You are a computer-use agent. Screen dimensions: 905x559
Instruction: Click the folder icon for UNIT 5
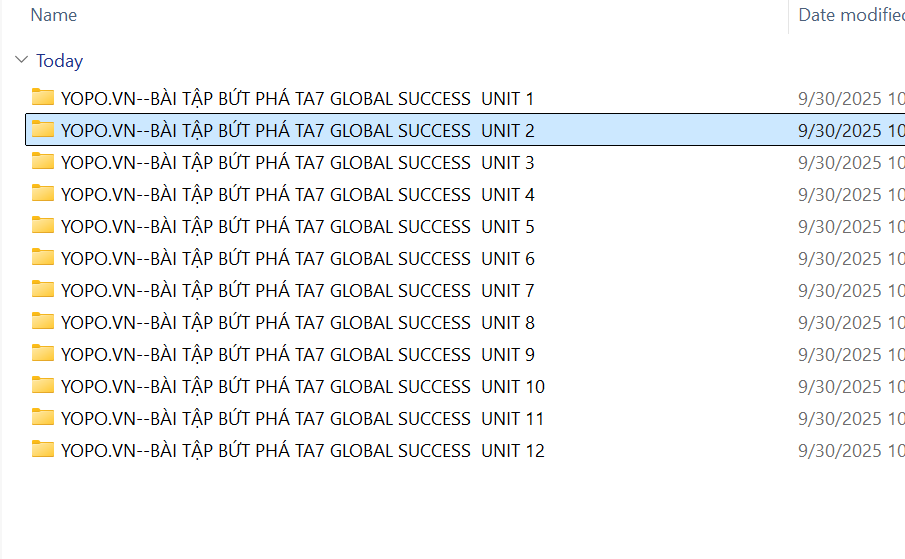pos(42,225)
